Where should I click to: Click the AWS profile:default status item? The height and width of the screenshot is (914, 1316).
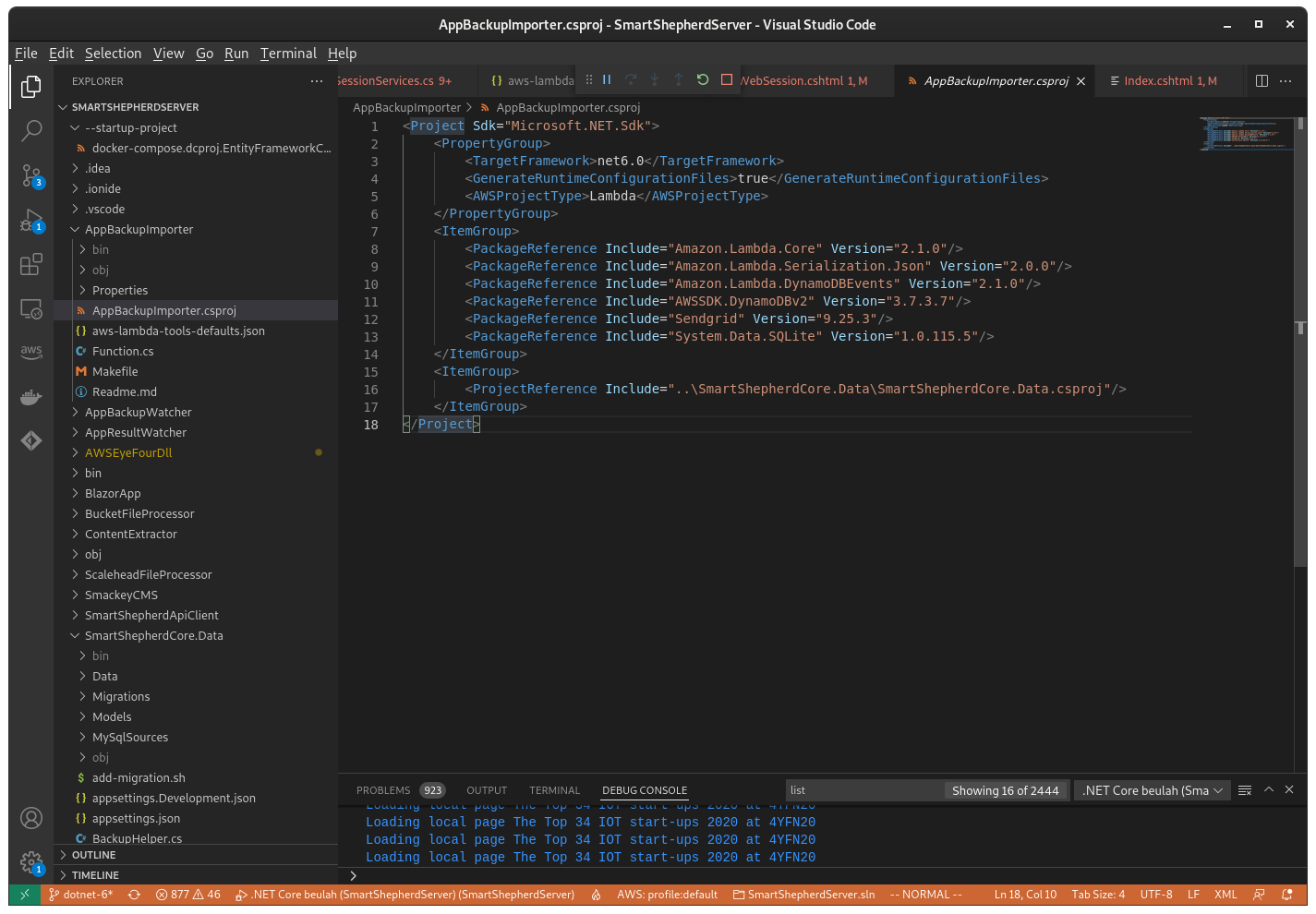pyautogui.click(x=667, y=895)
